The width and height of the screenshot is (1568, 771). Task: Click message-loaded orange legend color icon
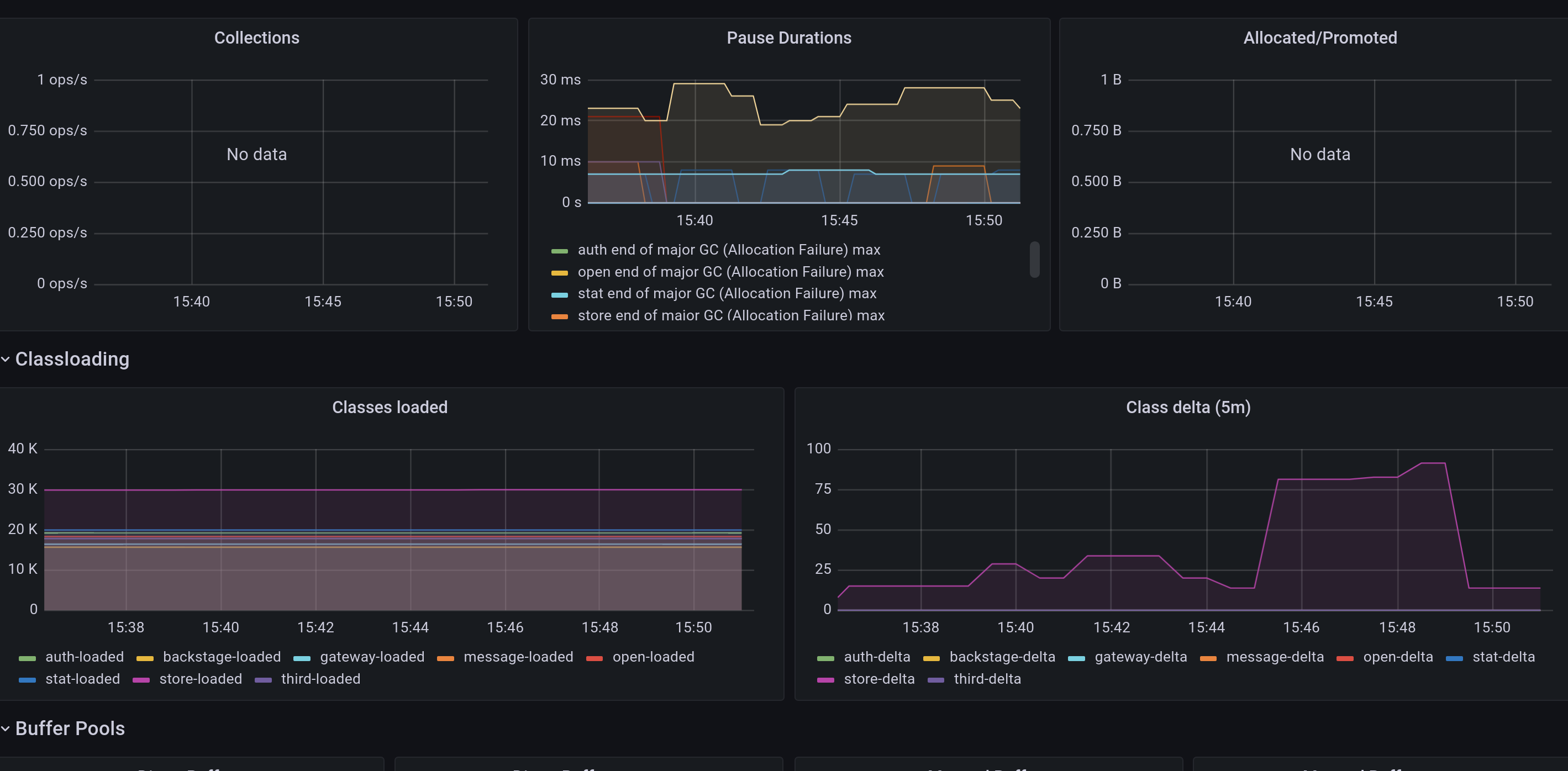pyautogui.click(x=445, y=658)
